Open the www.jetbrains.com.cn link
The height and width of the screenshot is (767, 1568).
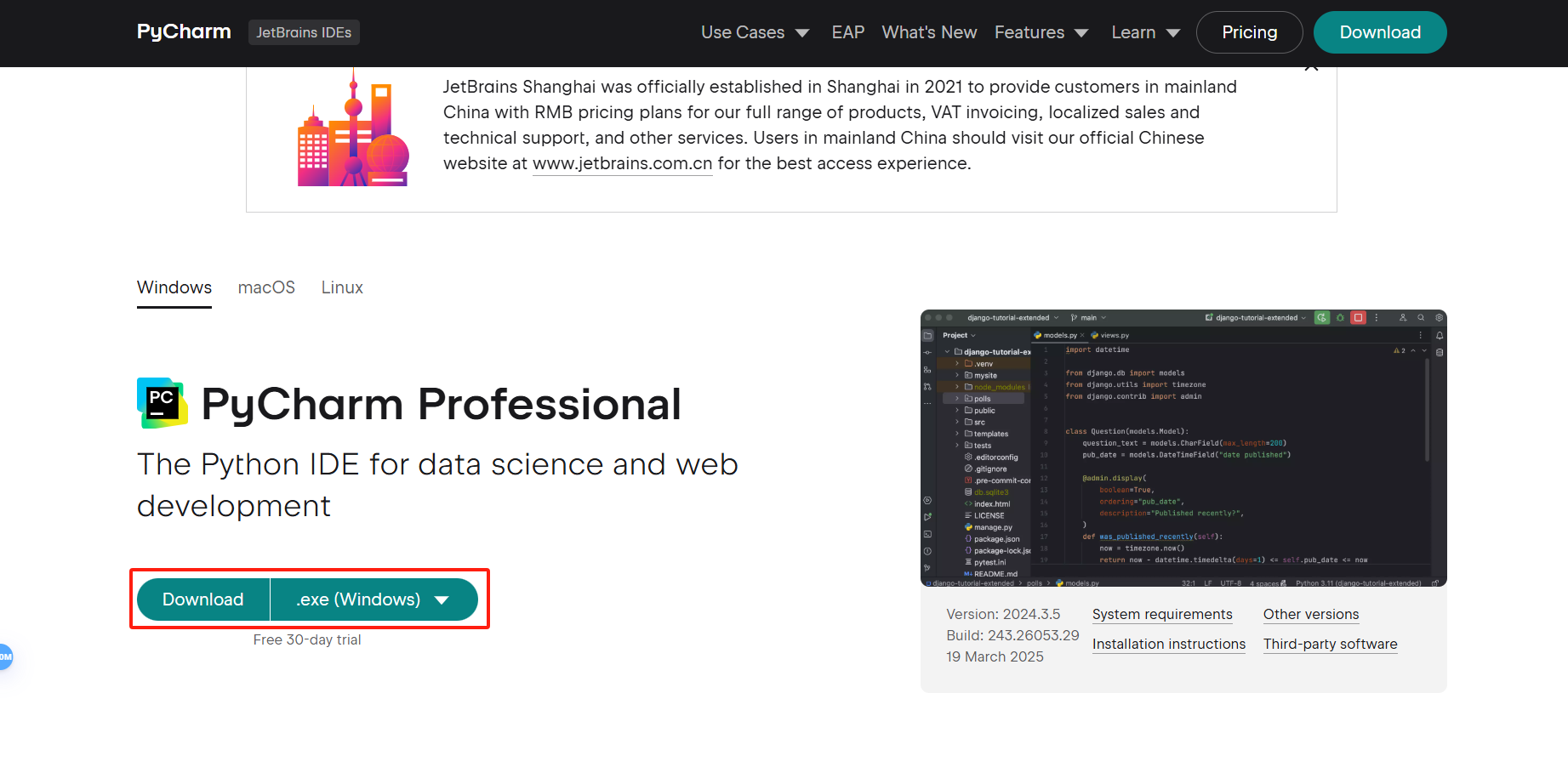[x=622, y=163]
